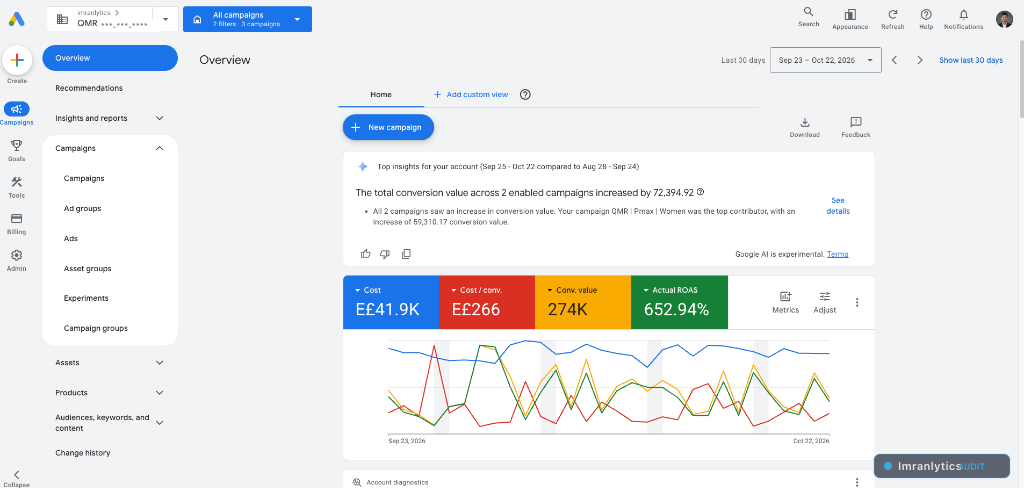Click the custom view help question icon
The image size is (1024, 488).
[525, 95]
